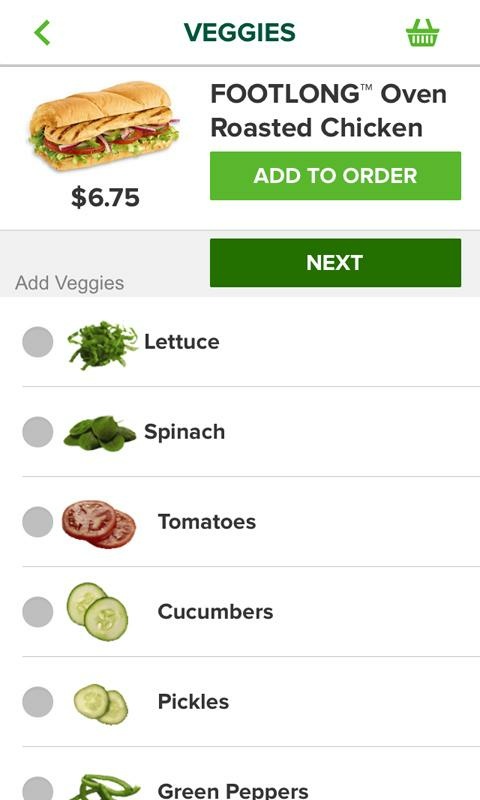
Task: Tap the Tomatoes label text
Action: 207,521
